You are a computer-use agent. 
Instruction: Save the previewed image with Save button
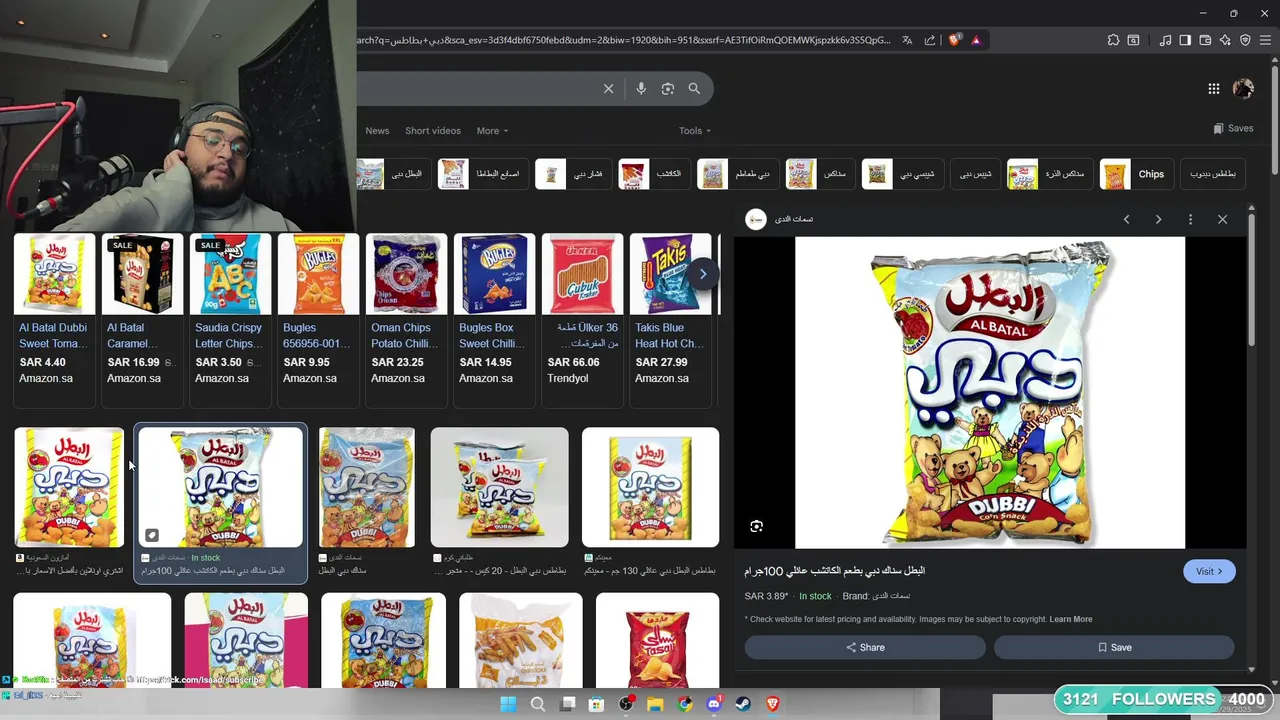(x=1114, y=647)
